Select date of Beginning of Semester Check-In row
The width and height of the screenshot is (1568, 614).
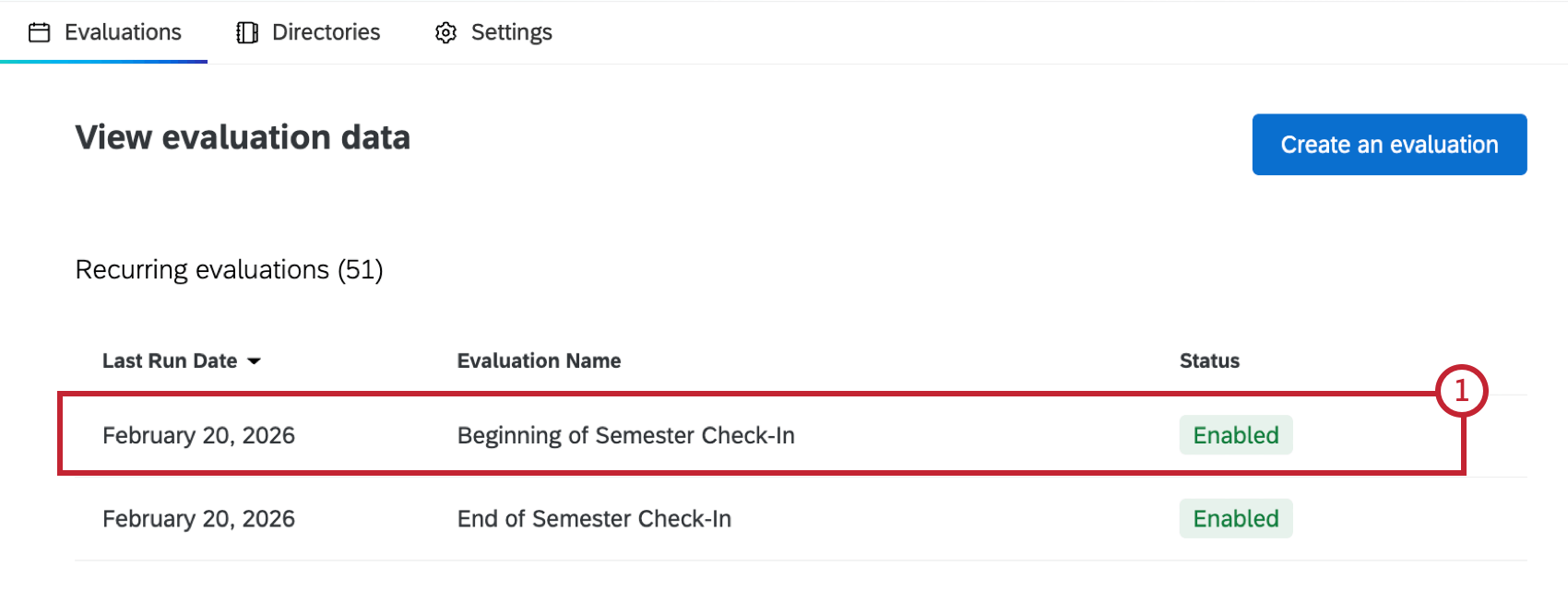[198, 435]
